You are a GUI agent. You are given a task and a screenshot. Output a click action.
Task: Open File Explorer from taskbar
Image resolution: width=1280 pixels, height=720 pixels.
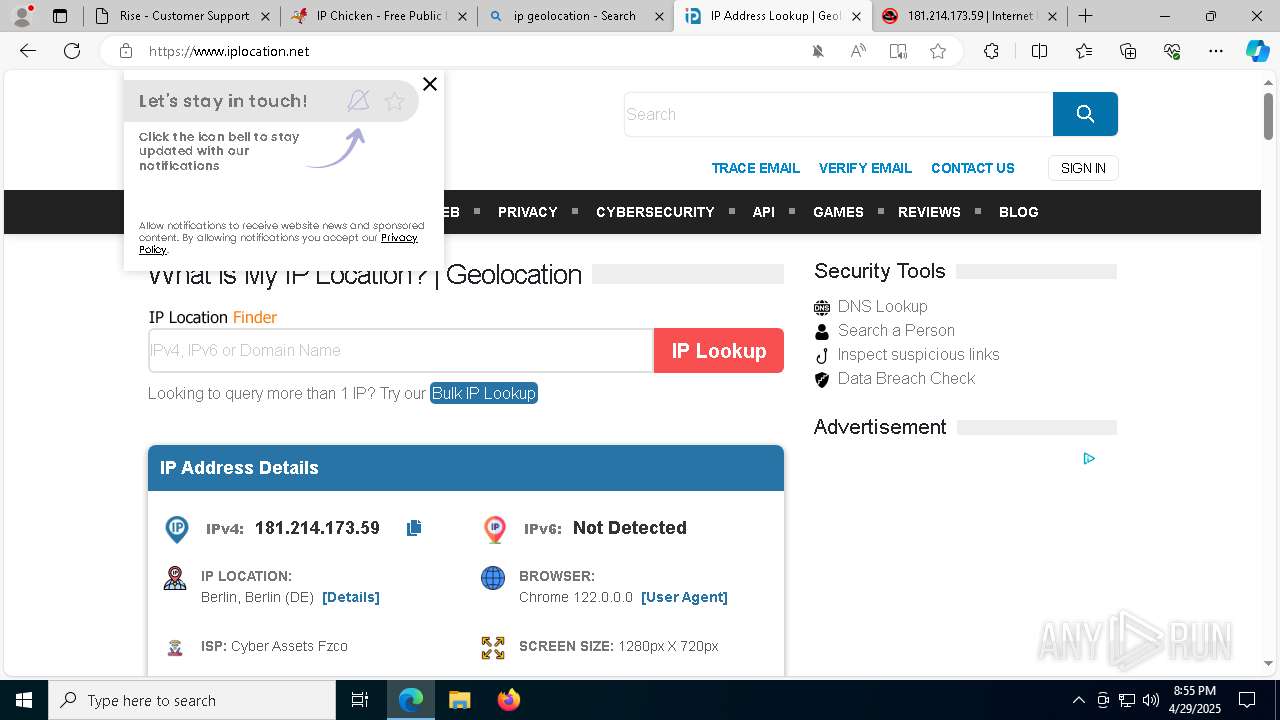459,700
